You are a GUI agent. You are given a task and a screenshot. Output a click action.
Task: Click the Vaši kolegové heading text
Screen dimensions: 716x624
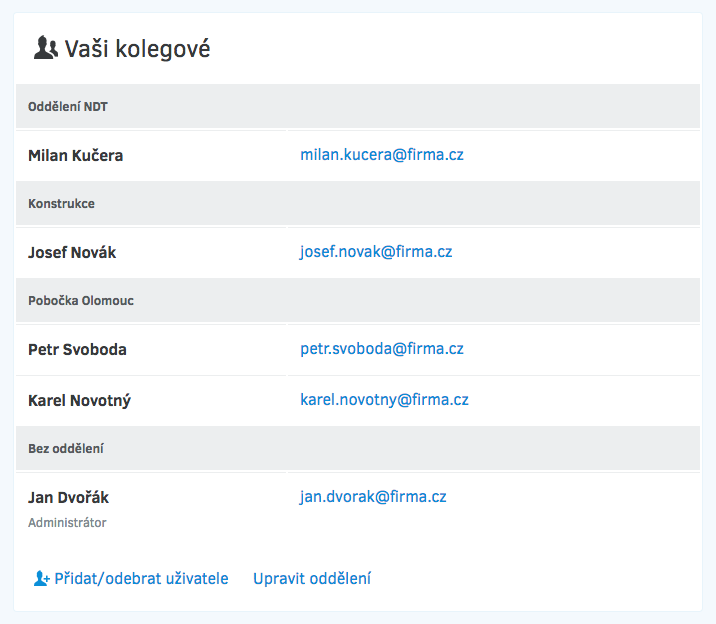point(137,49)
